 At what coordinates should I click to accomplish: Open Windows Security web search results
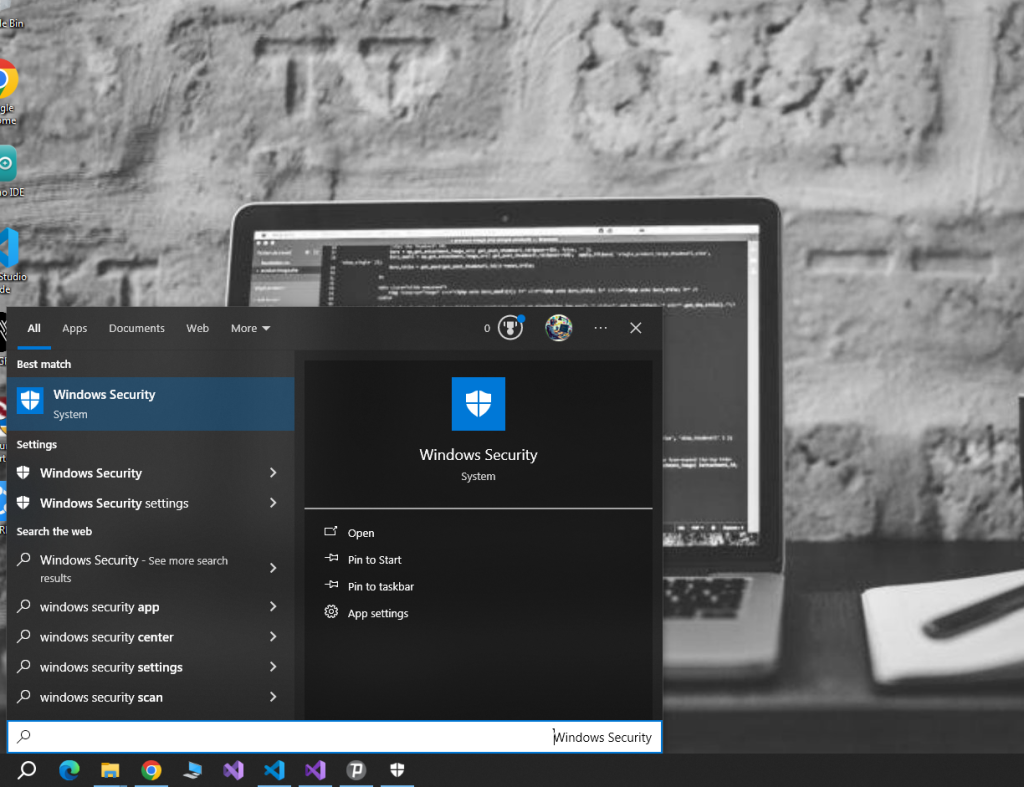pos(134,568)
